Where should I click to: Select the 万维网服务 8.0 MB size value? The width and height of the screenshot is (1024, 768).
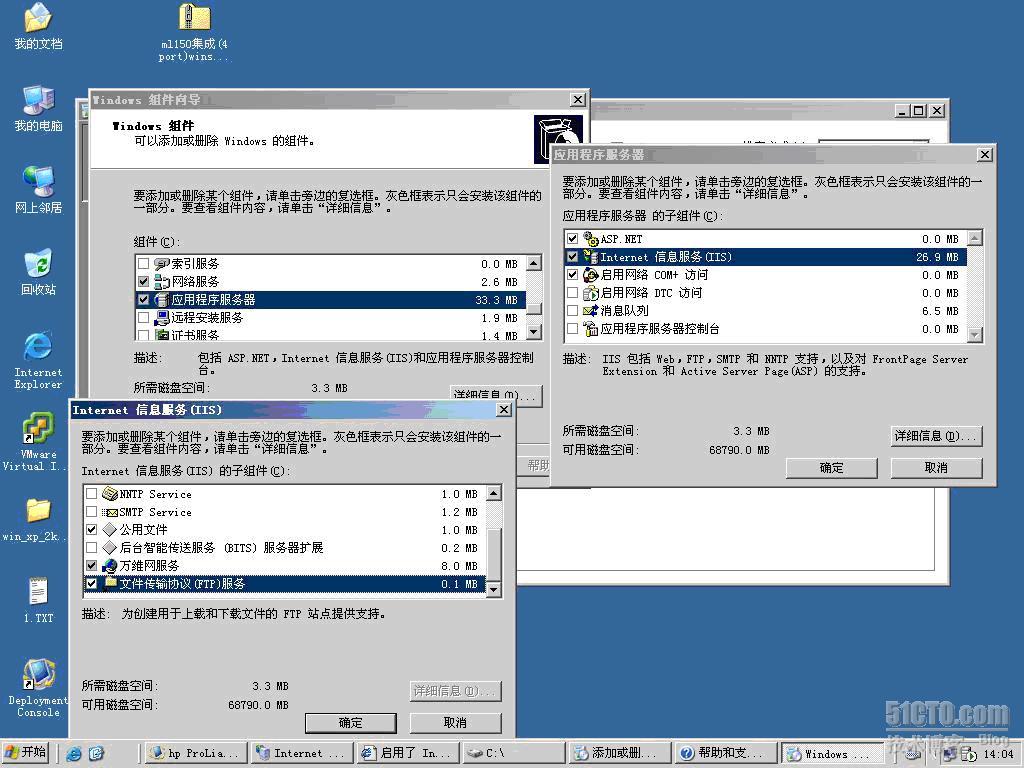459,566
